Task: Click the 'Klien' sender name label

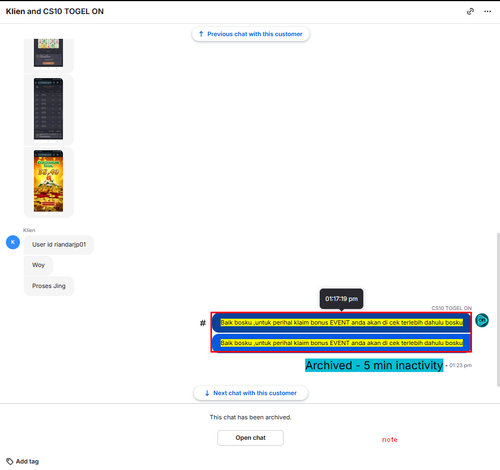Action: (29, 230)
